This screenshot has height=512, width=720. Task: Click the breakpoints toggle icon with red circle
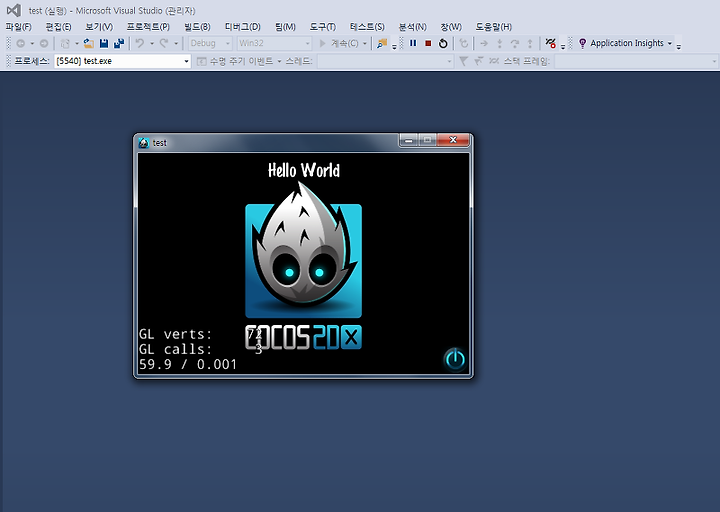[x=551, y=43]
